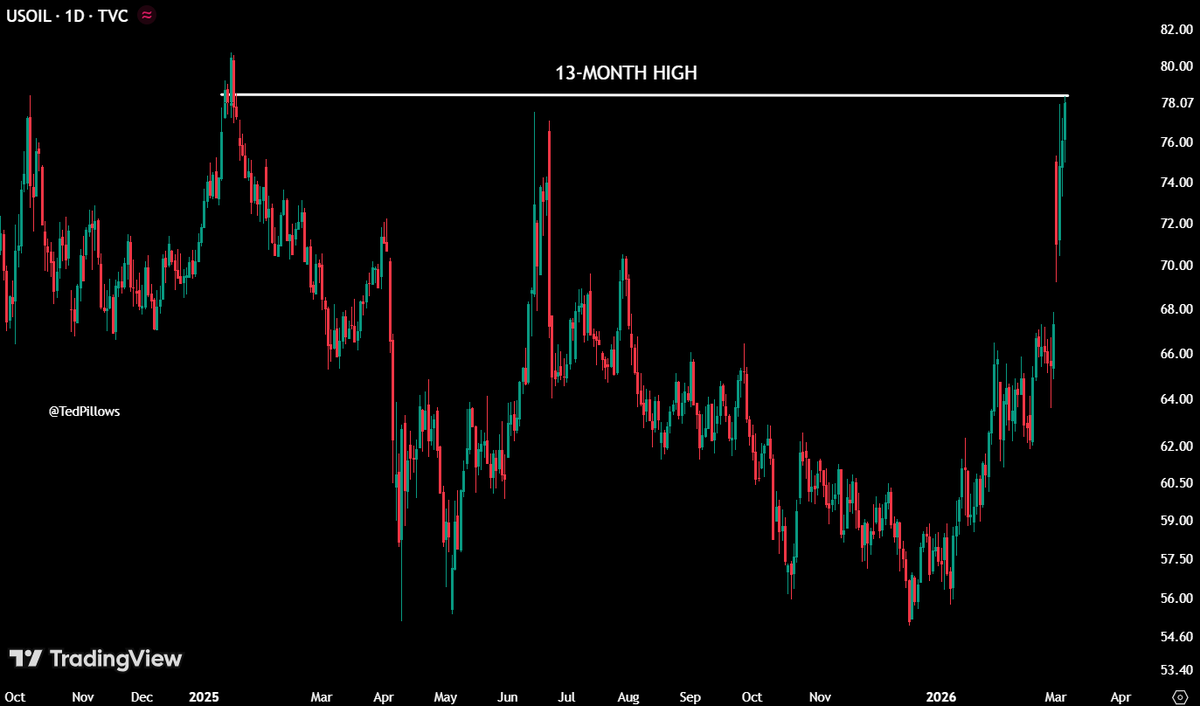Click the 78.07 current price label
Screen dimensions: 1200x706
pos(1176,104)
